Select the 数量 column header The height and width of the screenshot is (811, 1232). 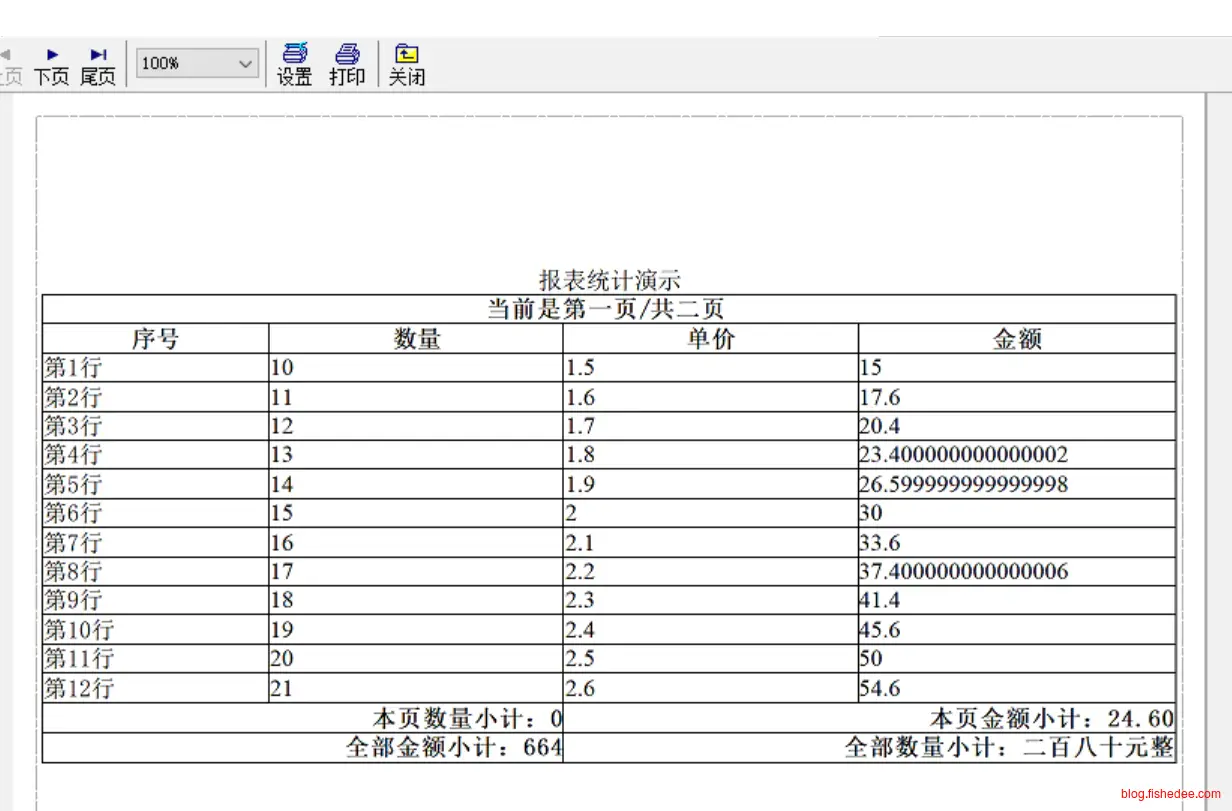pos(416,339)
